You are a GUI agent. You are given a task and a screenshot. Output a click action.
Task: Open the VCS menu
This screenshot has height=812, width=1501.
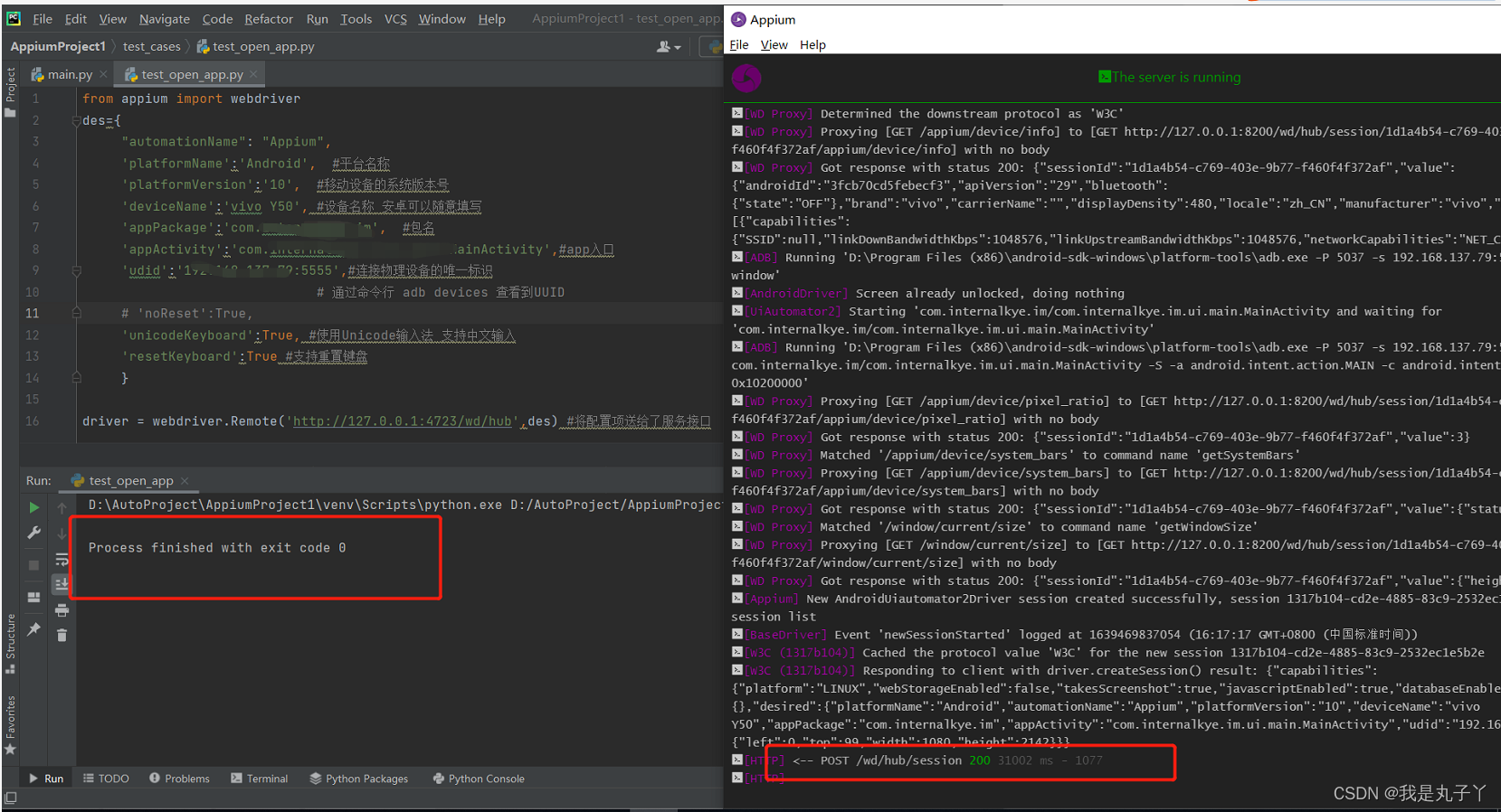pos(395,19)
